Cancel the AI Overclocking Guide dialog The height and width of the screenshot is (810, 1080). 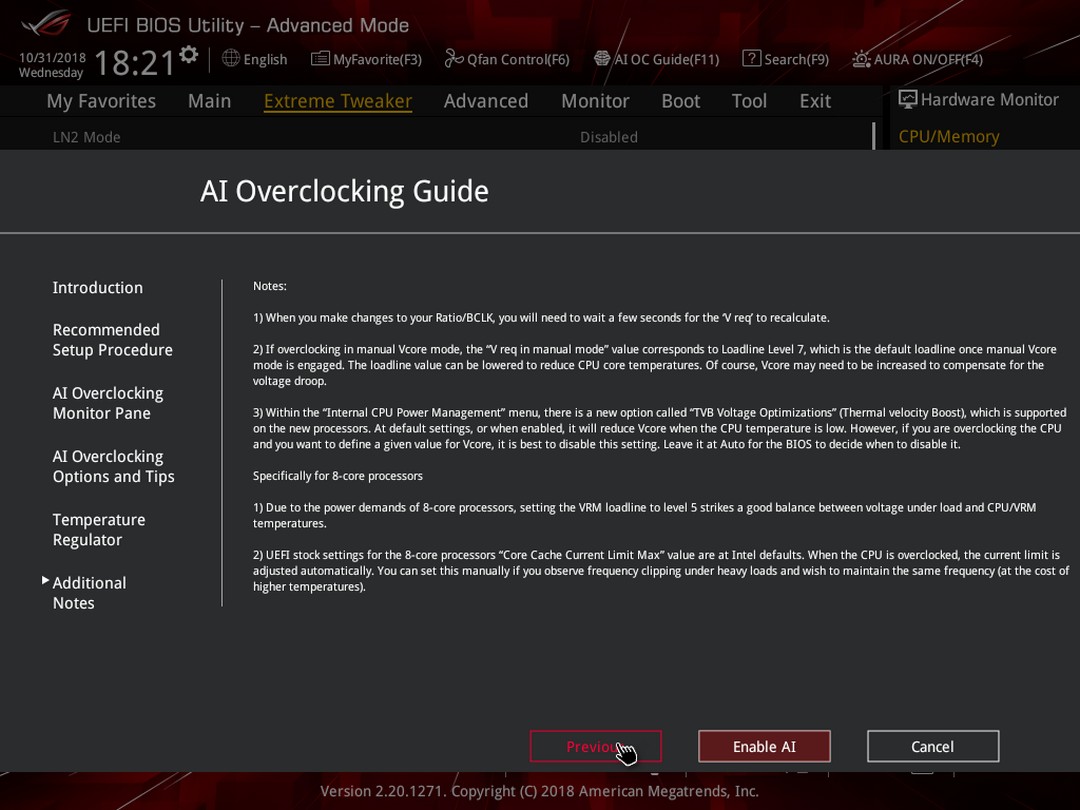pyautogui.click(x=933, y=747)
